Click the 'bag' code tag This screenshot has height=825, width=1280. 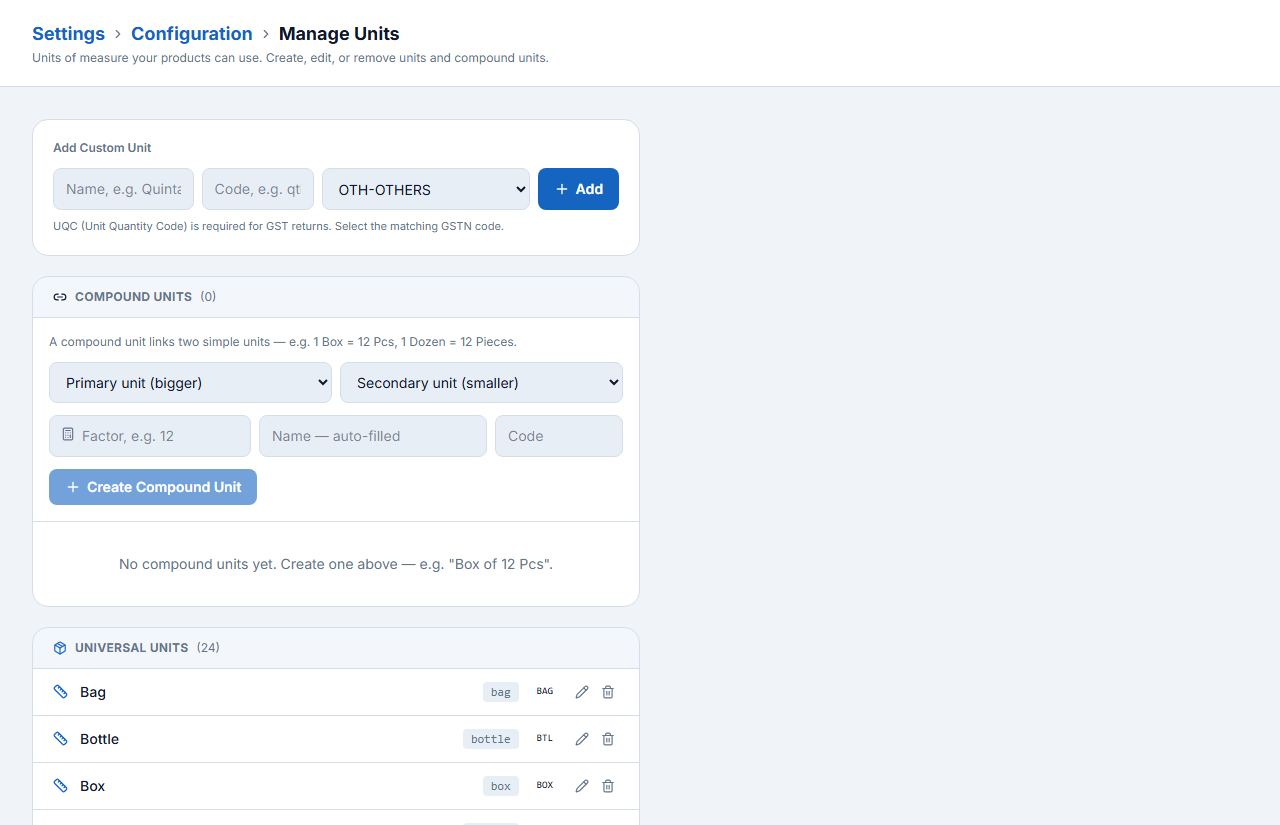coord(501,692)
